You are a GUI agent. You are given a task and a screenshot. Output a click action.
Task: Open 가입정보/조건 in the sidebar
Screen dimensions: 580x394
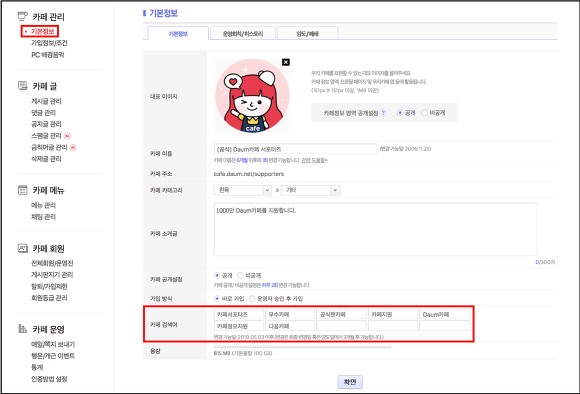[49, 43]
